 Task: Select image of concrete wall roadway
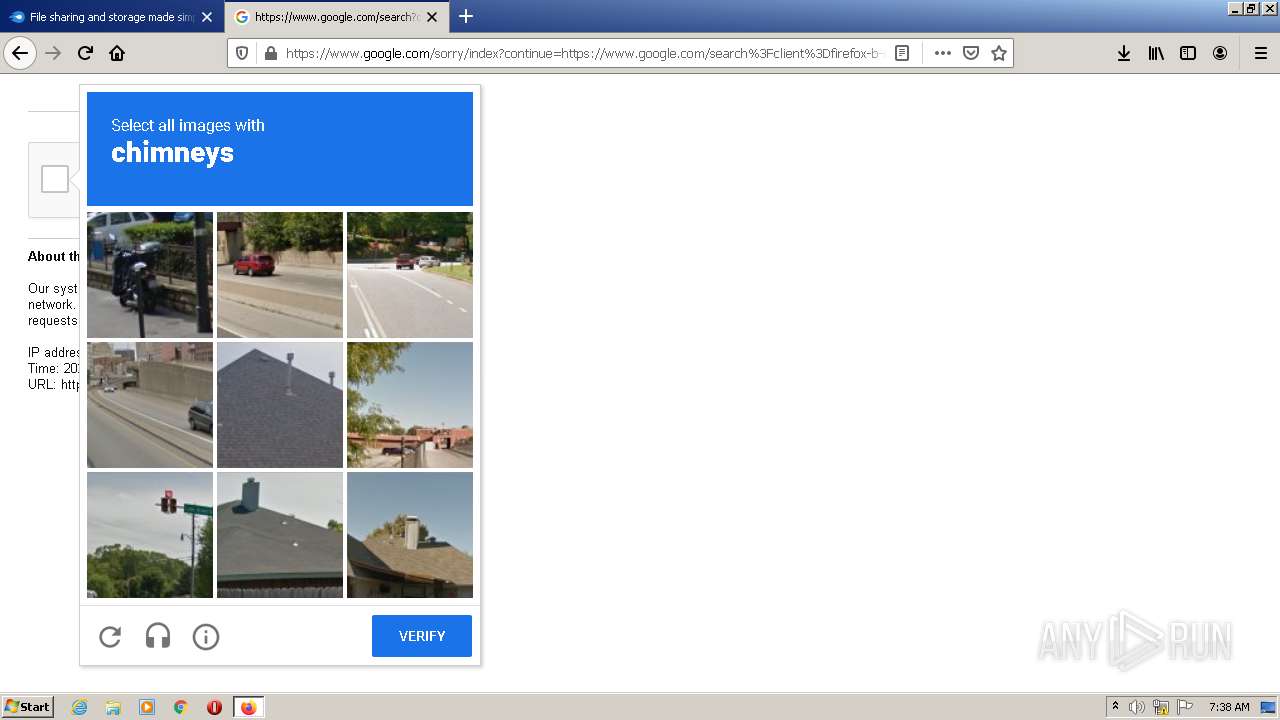click(150, 405)
